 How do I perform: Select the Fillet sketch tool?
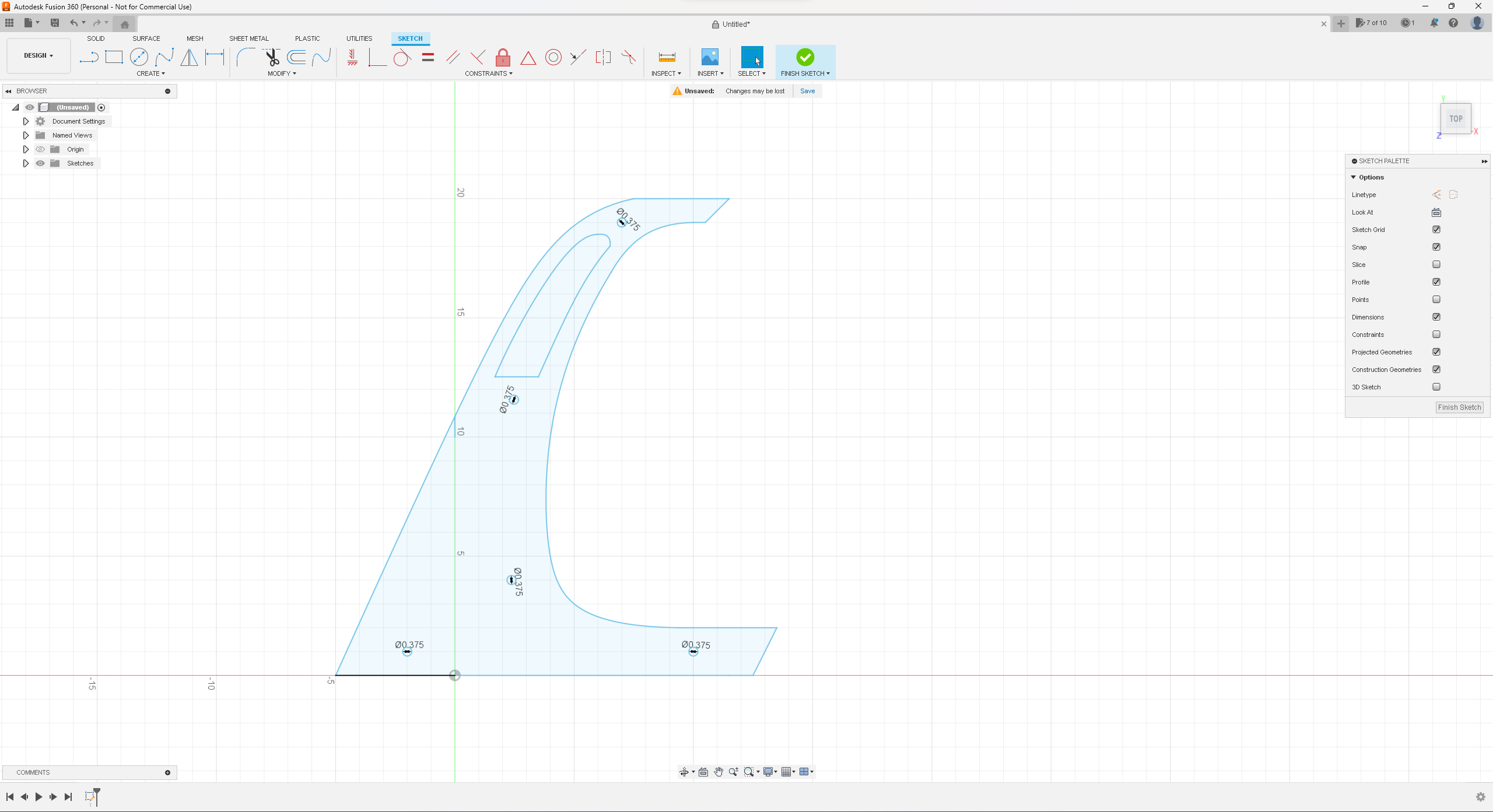246,57
